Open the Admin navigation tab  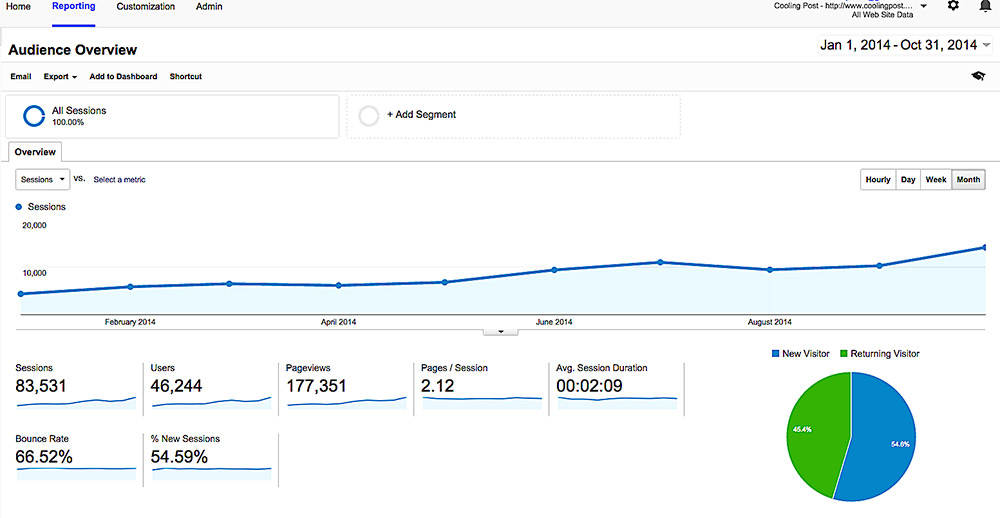click(x=209, y=7)
